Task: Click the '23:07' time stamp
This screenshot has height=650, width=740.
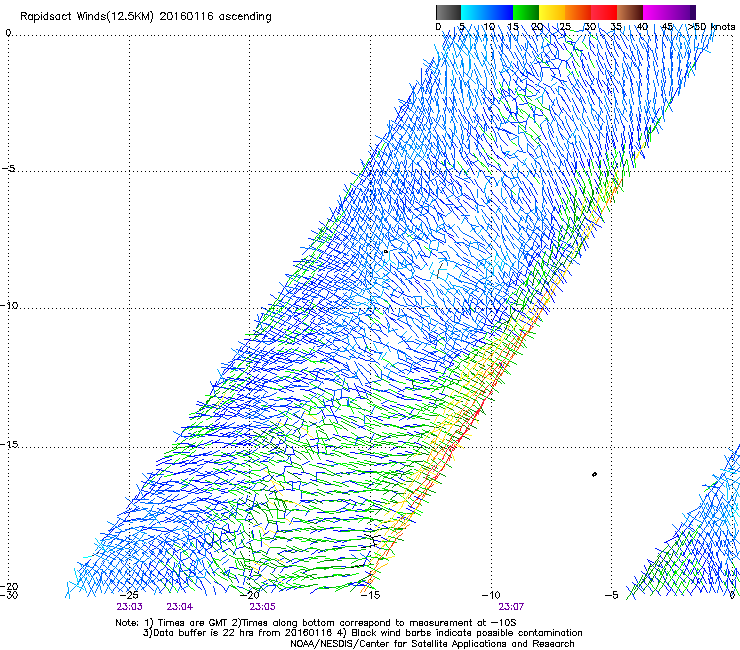Action: point(511,607)
